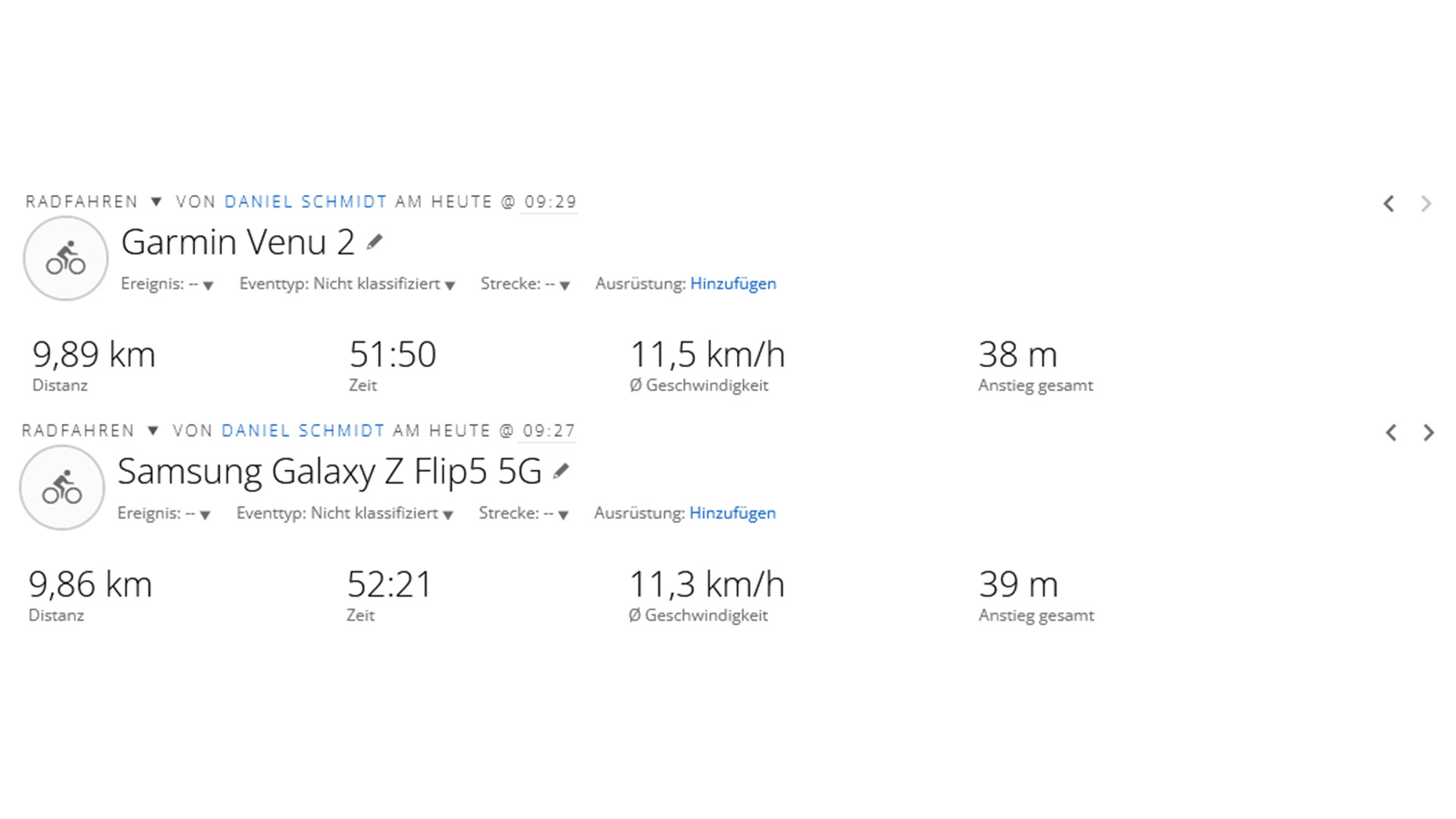Expand Strecke dropdown under Garmin Venu 2
Image resolution: width=1456 pixels, height=819 pixels.
564,285
